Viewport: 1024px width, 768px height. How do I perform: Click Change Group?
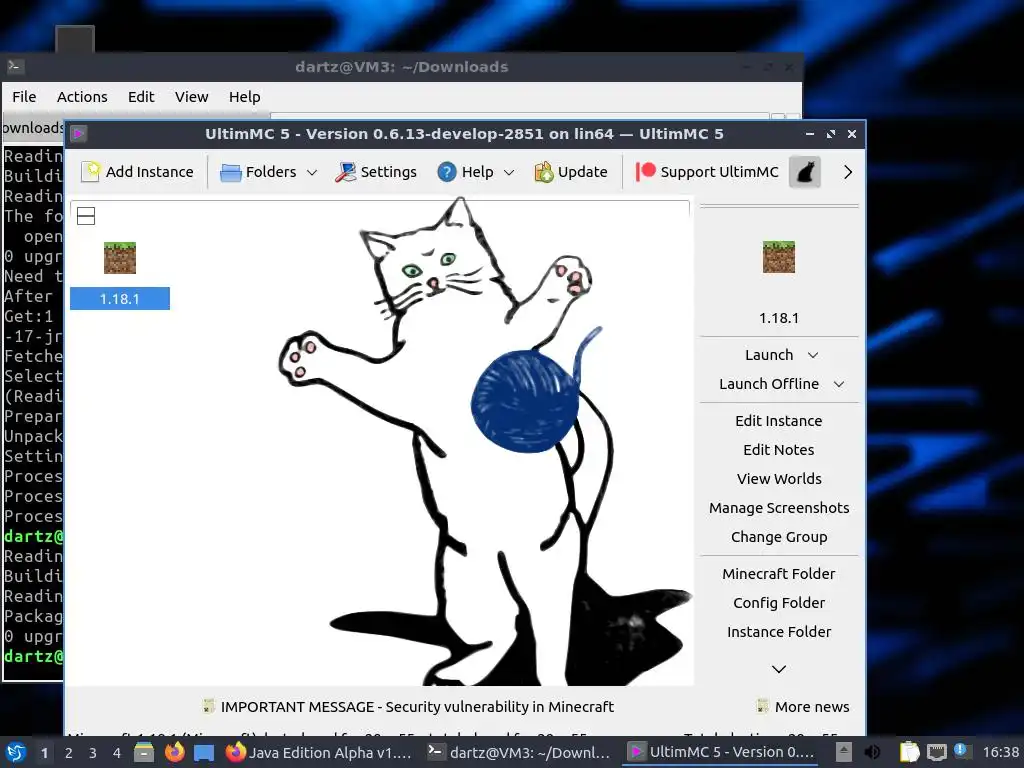[x=778, y=537]
